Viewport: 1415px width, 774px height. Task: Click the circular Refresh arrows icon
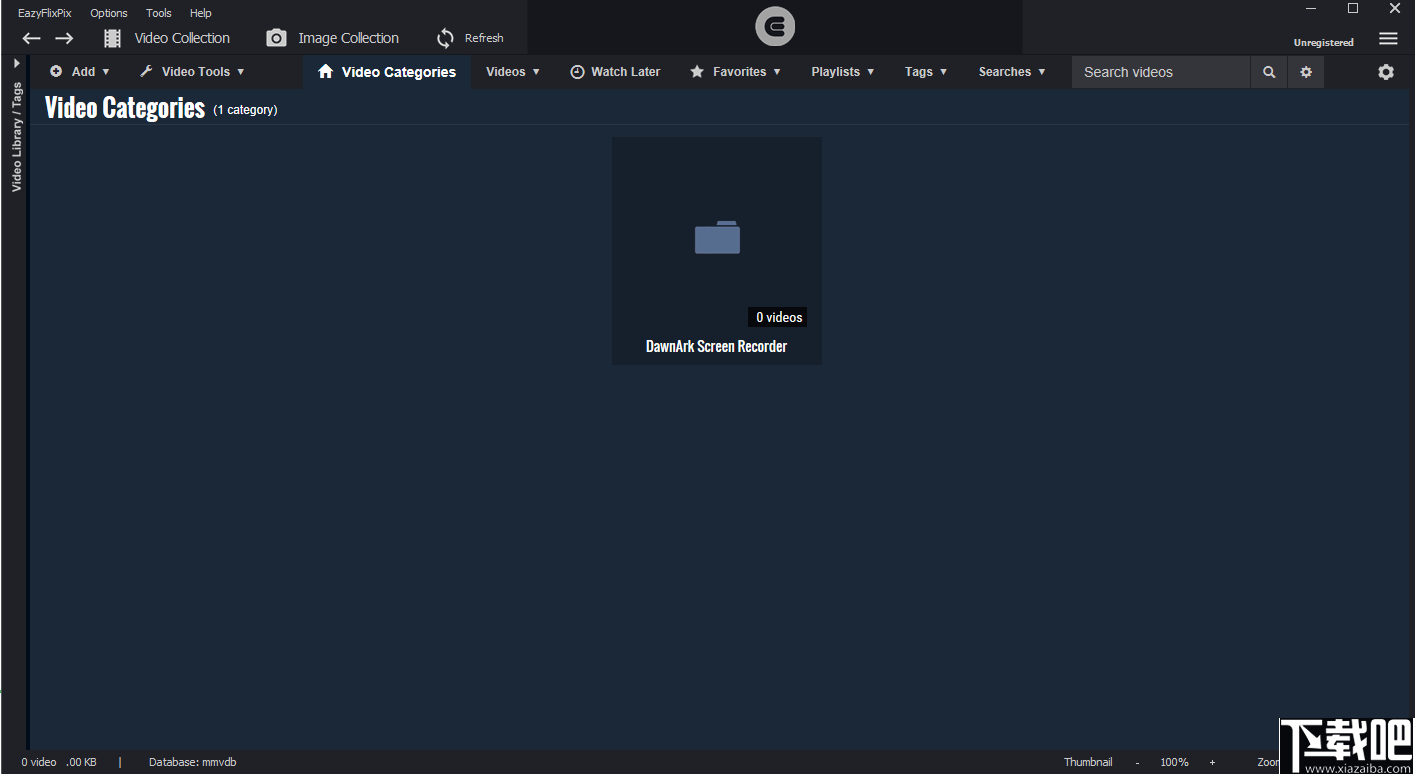coord(445,38)
